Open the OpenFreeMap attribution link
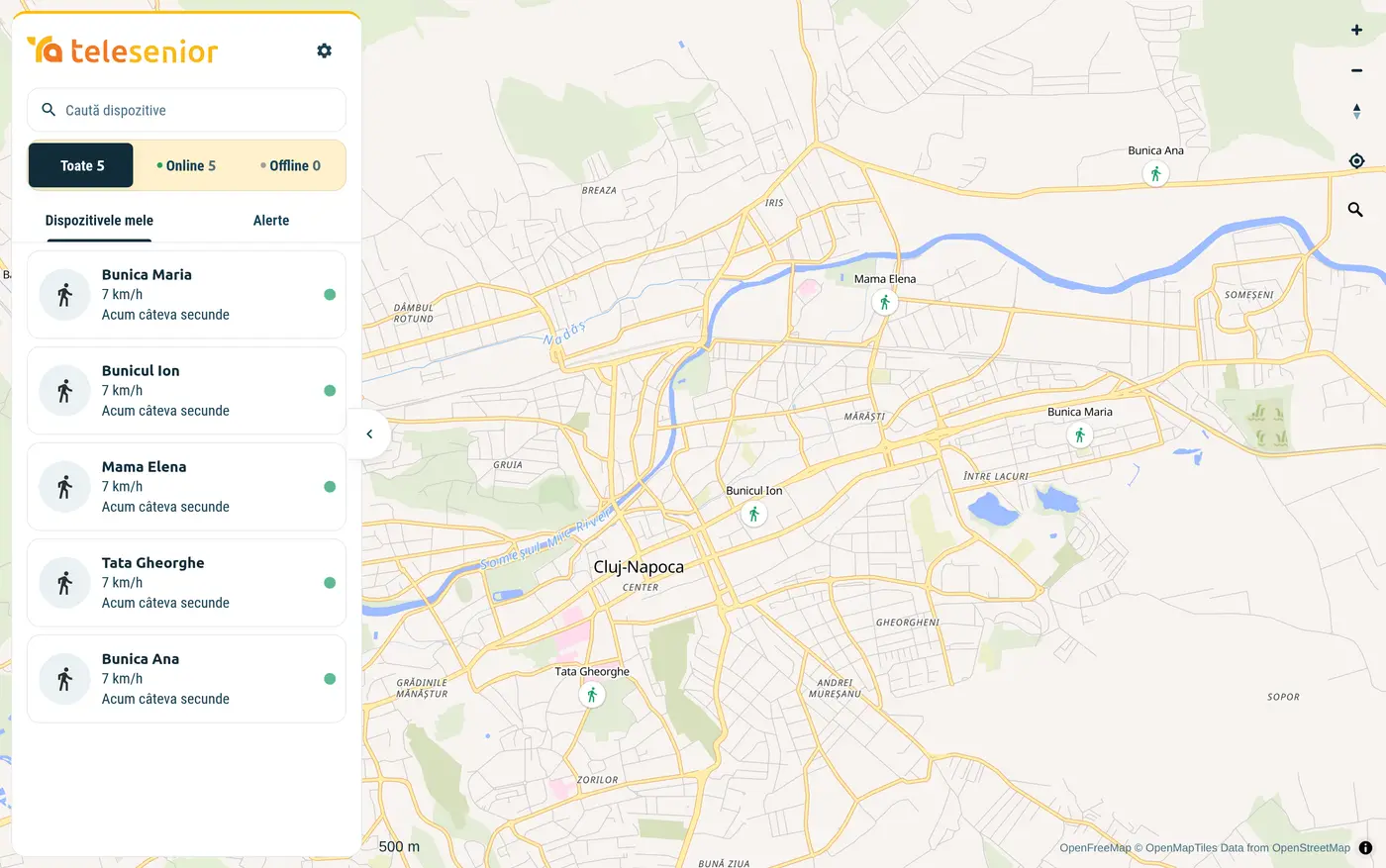 [1095, 847]
